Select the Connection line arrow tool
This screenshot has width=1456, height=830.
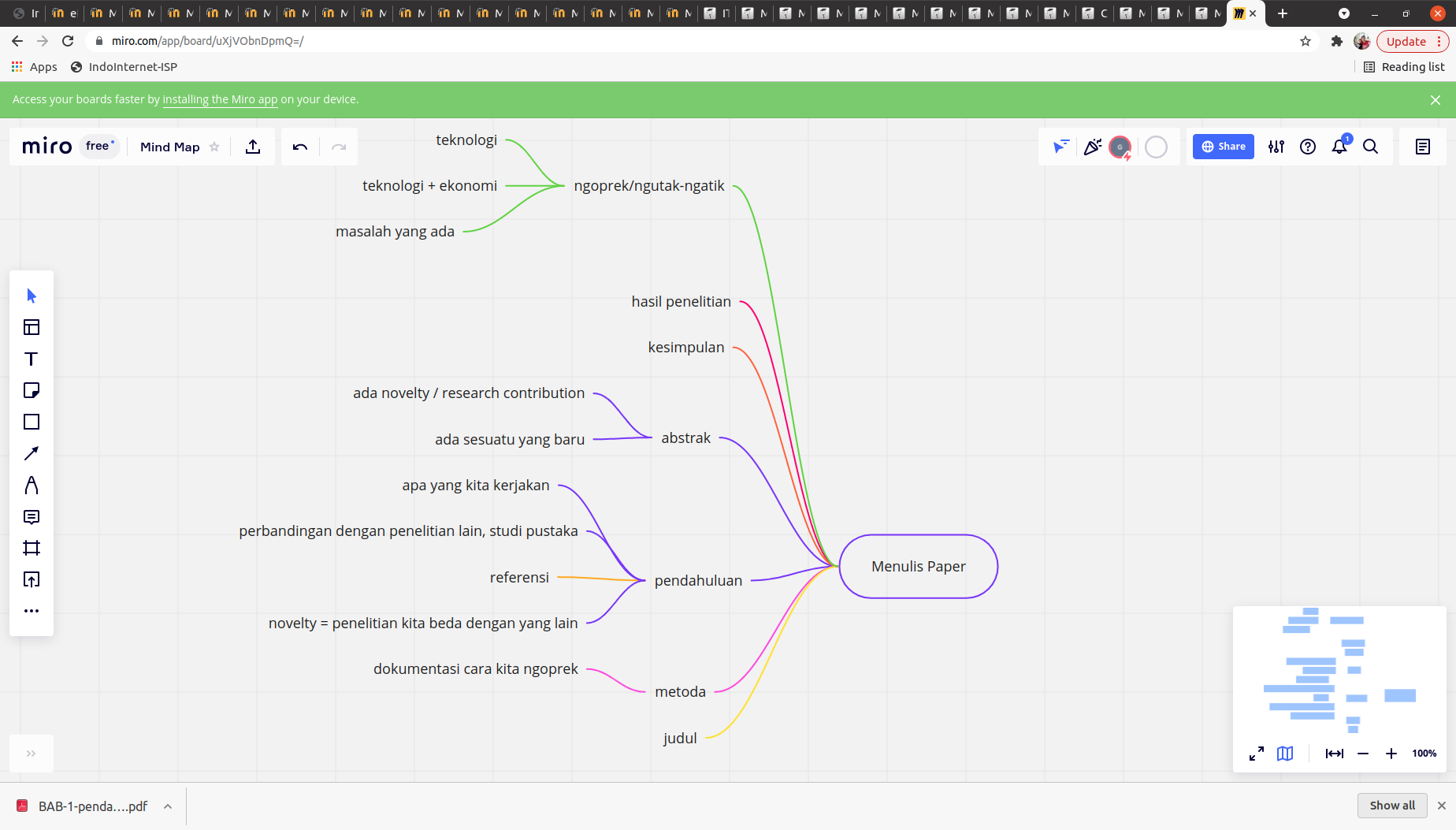[x=32, y=453]
